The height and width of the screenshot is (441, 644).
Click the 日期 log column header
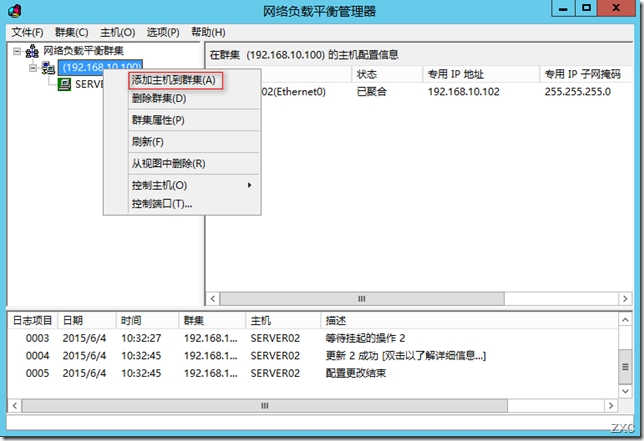point(87,321)
